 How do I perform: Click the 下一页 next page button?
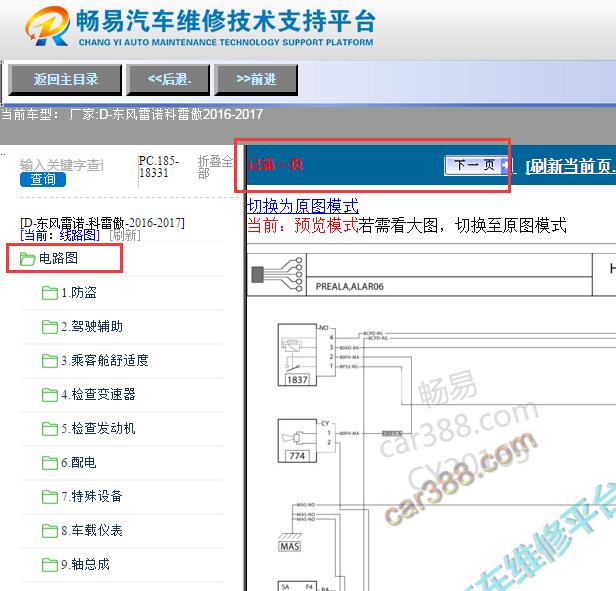477,165
